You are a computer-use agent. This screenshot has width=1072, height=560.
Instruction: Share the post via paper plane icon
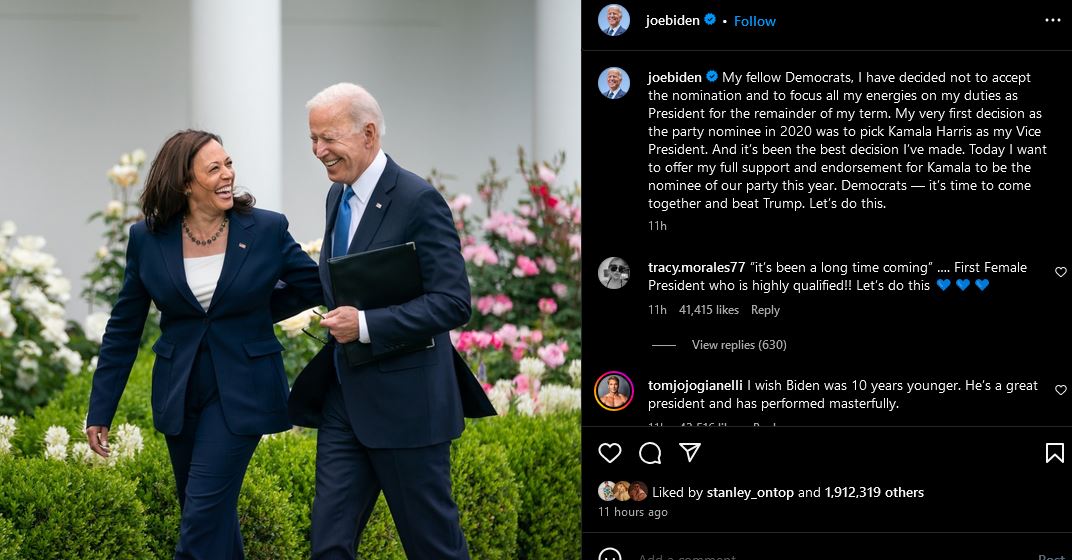point(690,452)
